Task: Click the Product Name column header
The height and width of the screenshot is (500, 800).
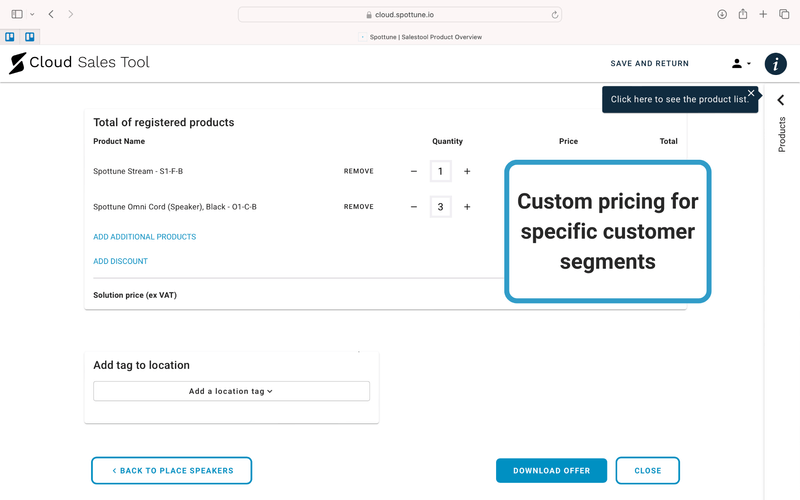Action: tap(119, 141)
